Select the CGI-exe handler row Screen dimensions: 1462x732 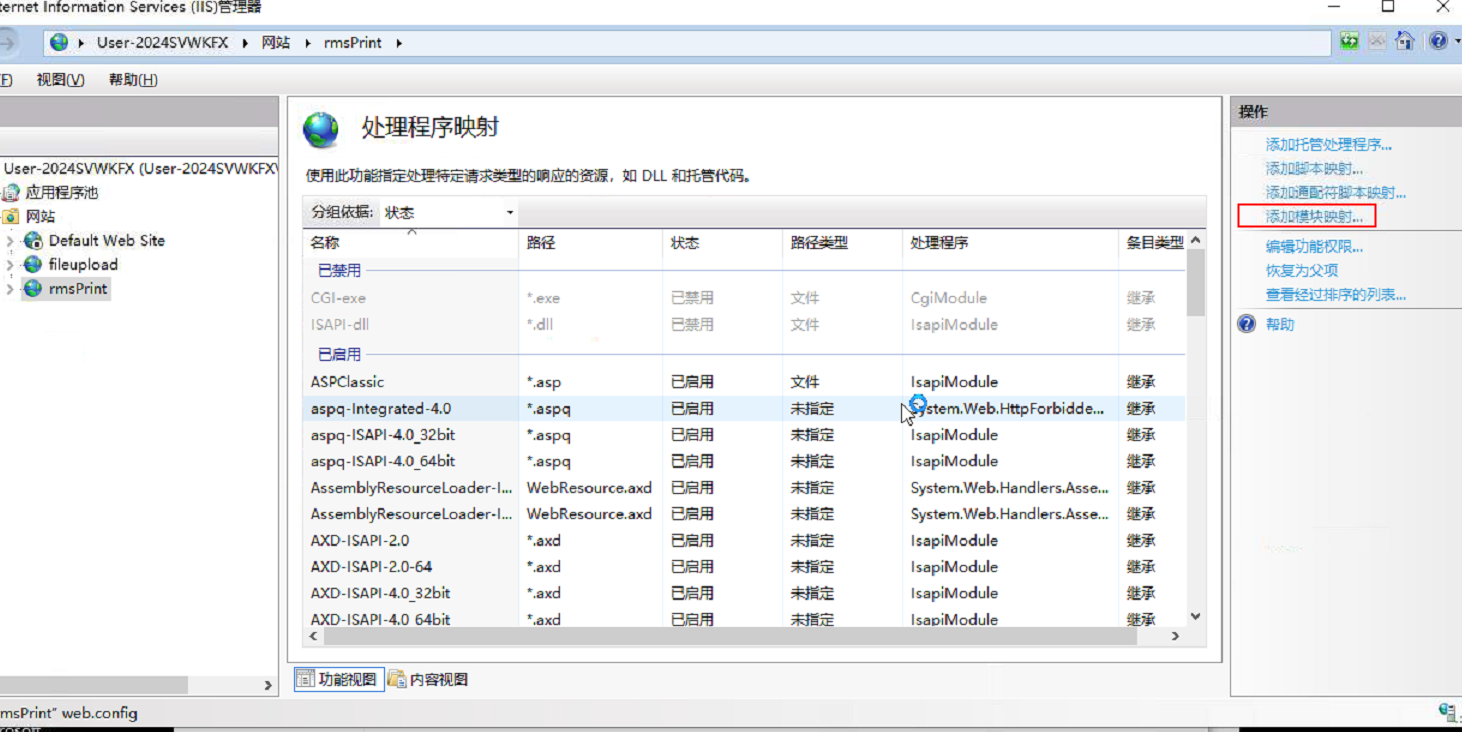(x=744, y=298)
